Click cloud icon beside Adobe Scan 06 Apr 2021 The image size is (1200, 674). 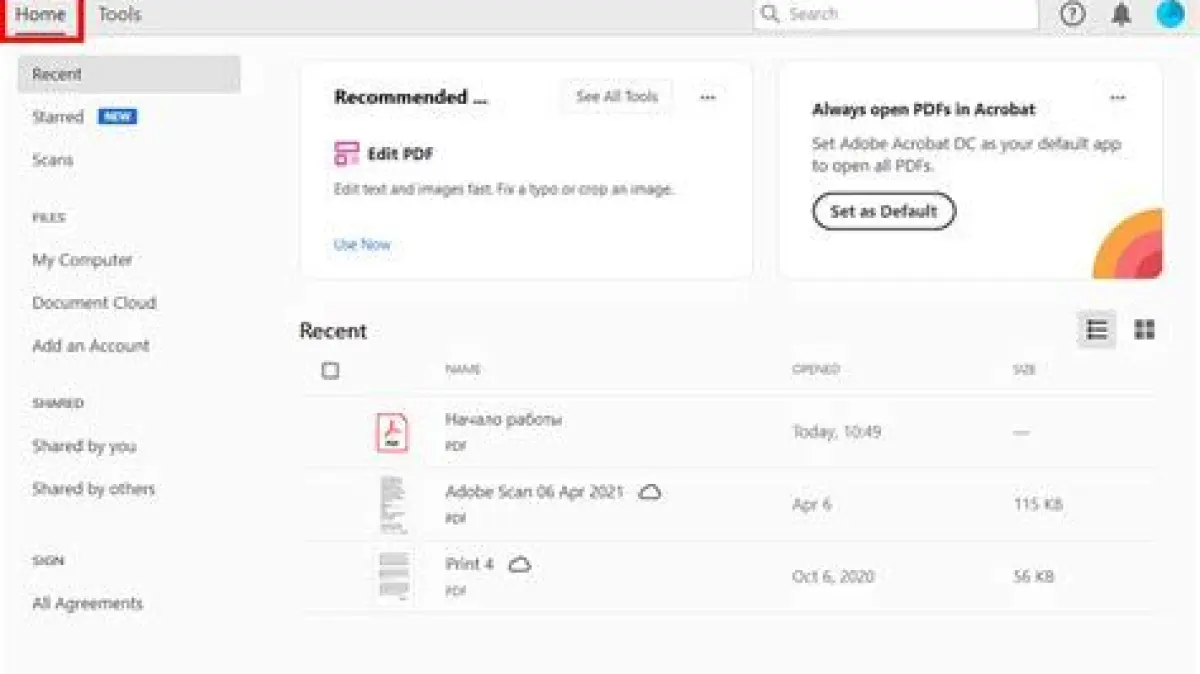click(650, 492)
